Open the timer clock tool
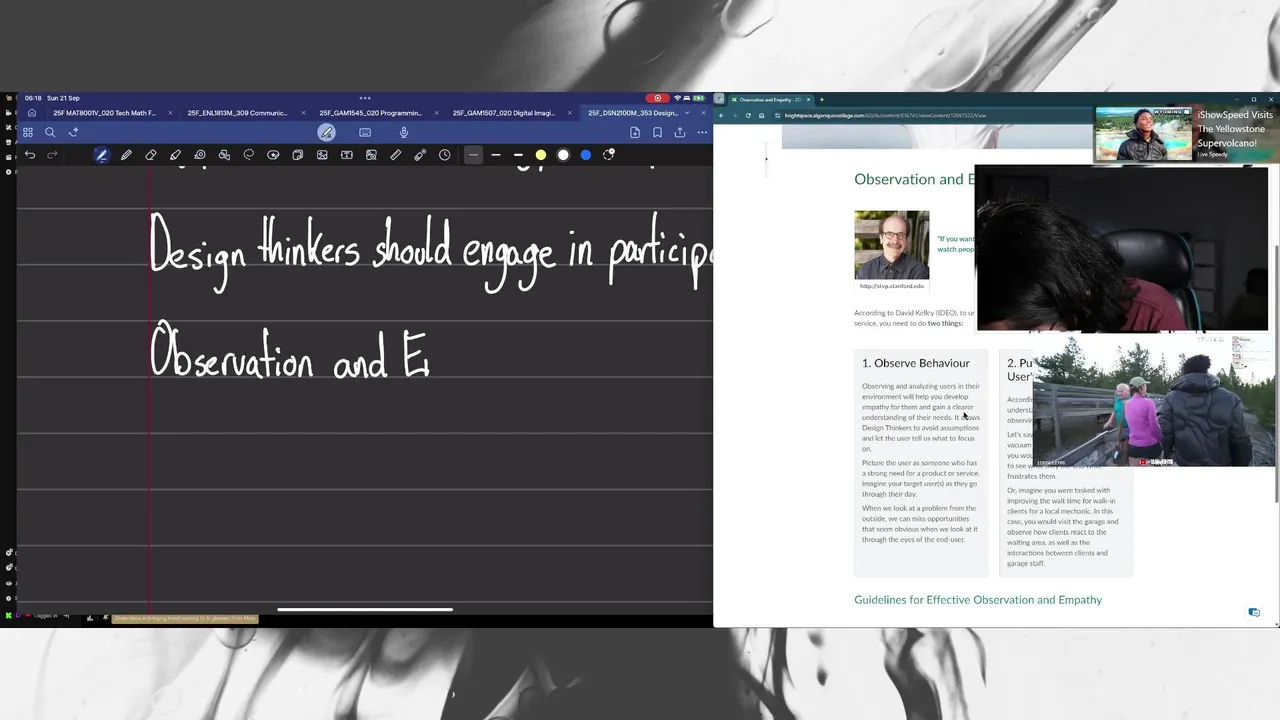Screen dimensions: 1280x720 click(445, 155)
